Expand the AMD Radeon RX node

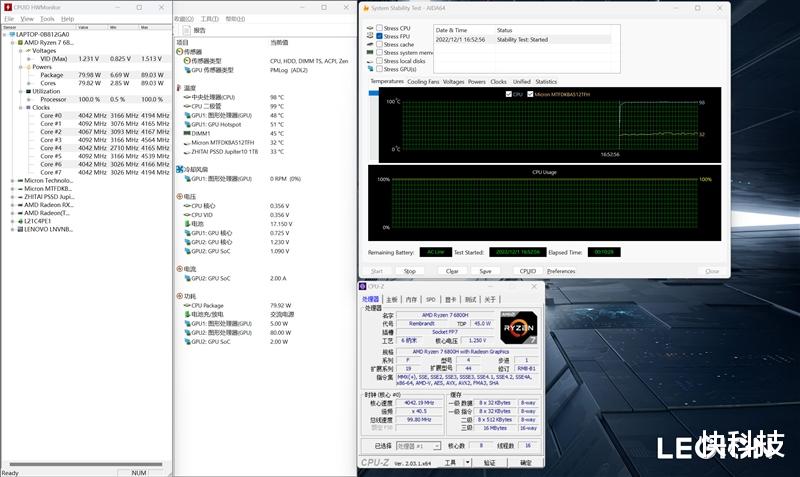coord(11,204)
